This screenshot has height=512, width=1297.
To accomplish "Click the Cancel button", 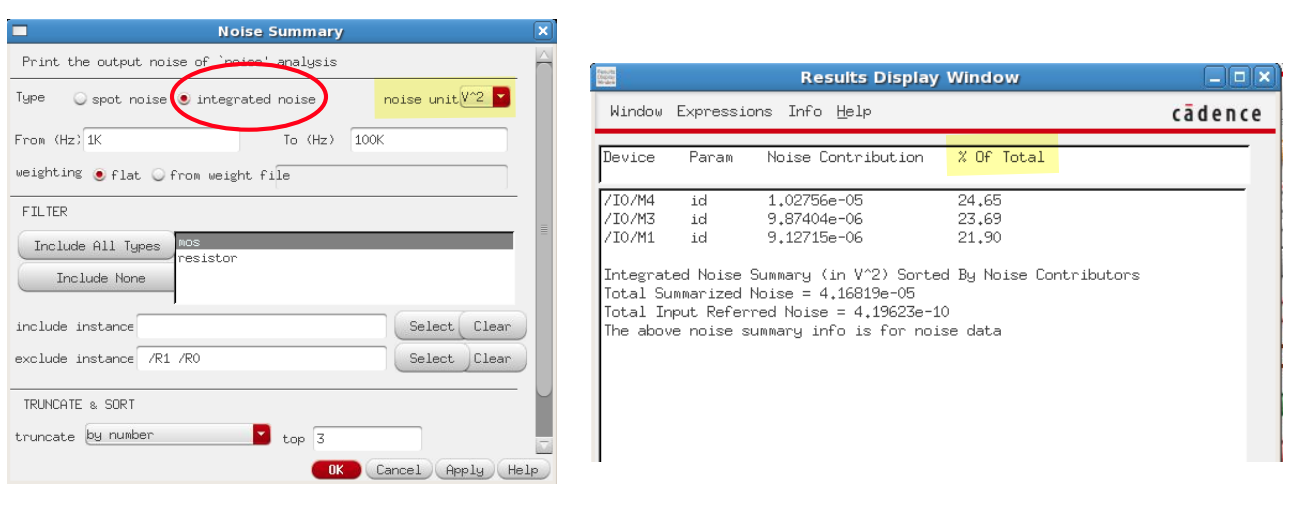I will pyautogui.click(x=399, y=470).
